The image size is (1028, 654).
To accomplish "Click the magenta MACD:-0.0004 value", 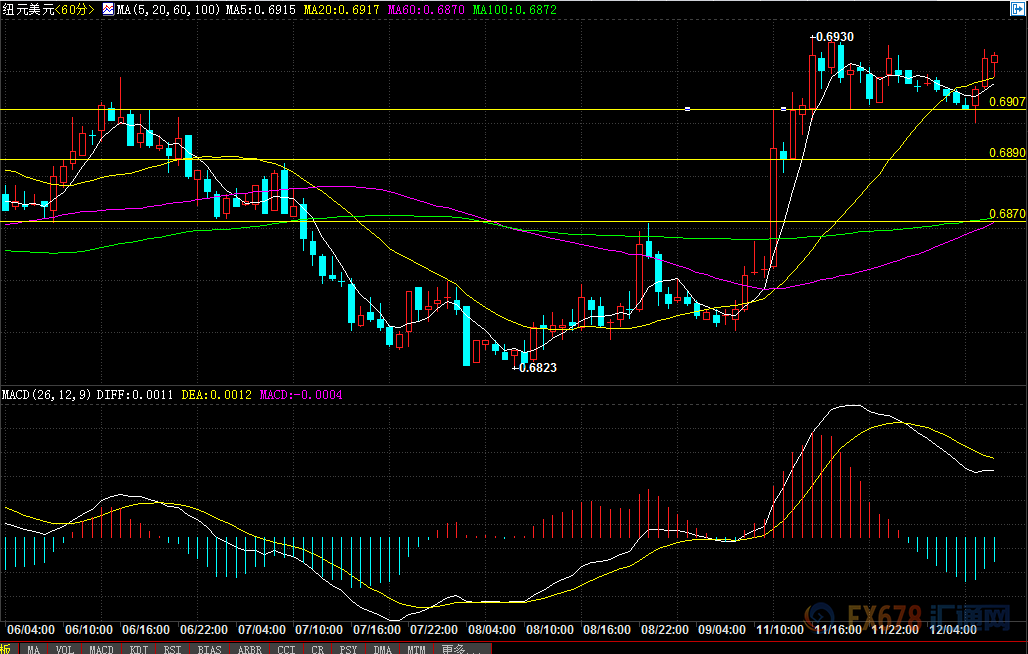I will point(301,394).
